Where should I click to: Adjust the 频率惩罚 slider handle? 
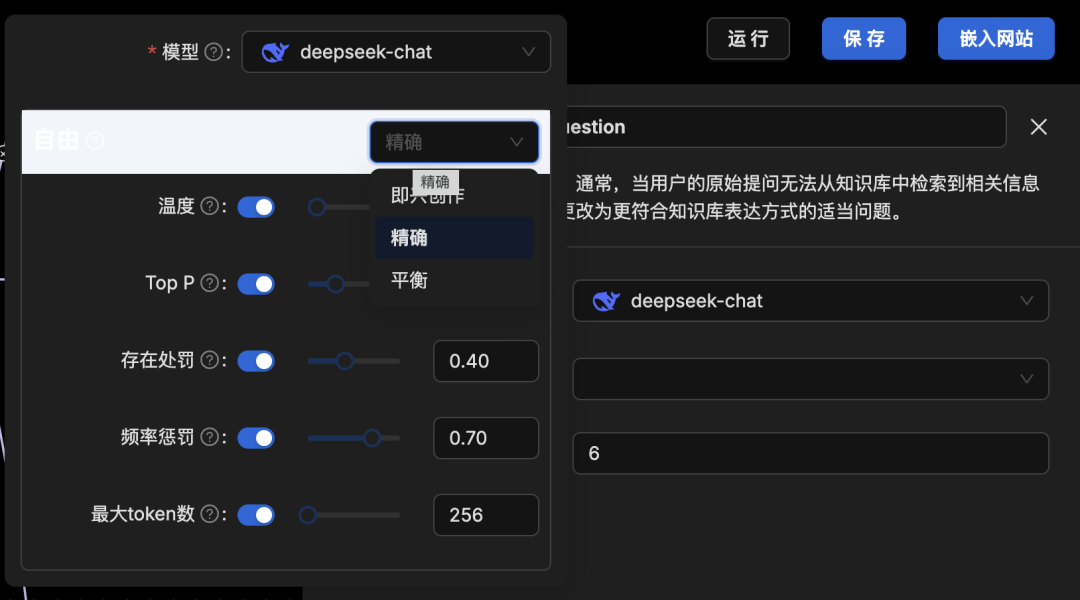pos(372,438)
